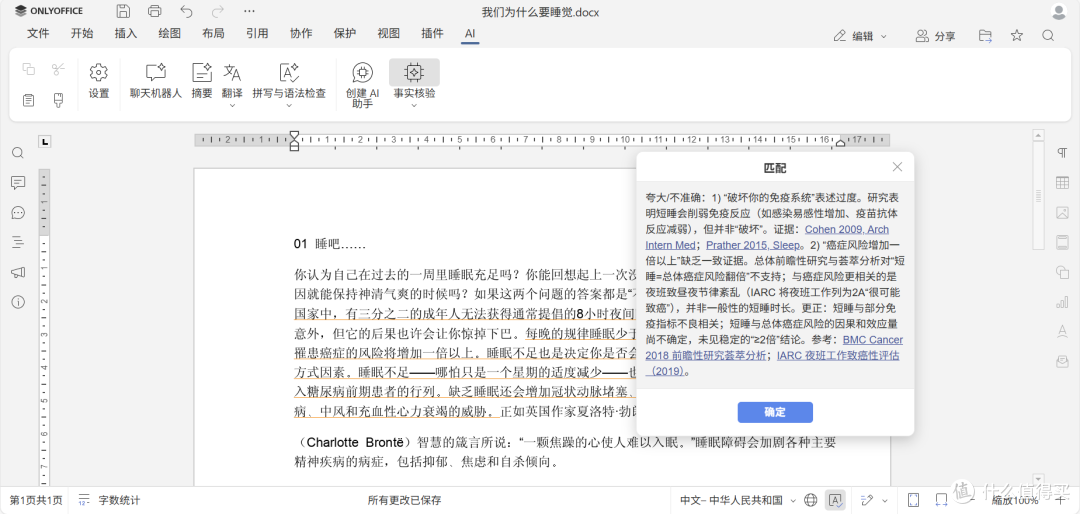The image size is (1080, 514).
Task: Run the Summarize (摘要) tool
Action: click(x=202, y=81)
